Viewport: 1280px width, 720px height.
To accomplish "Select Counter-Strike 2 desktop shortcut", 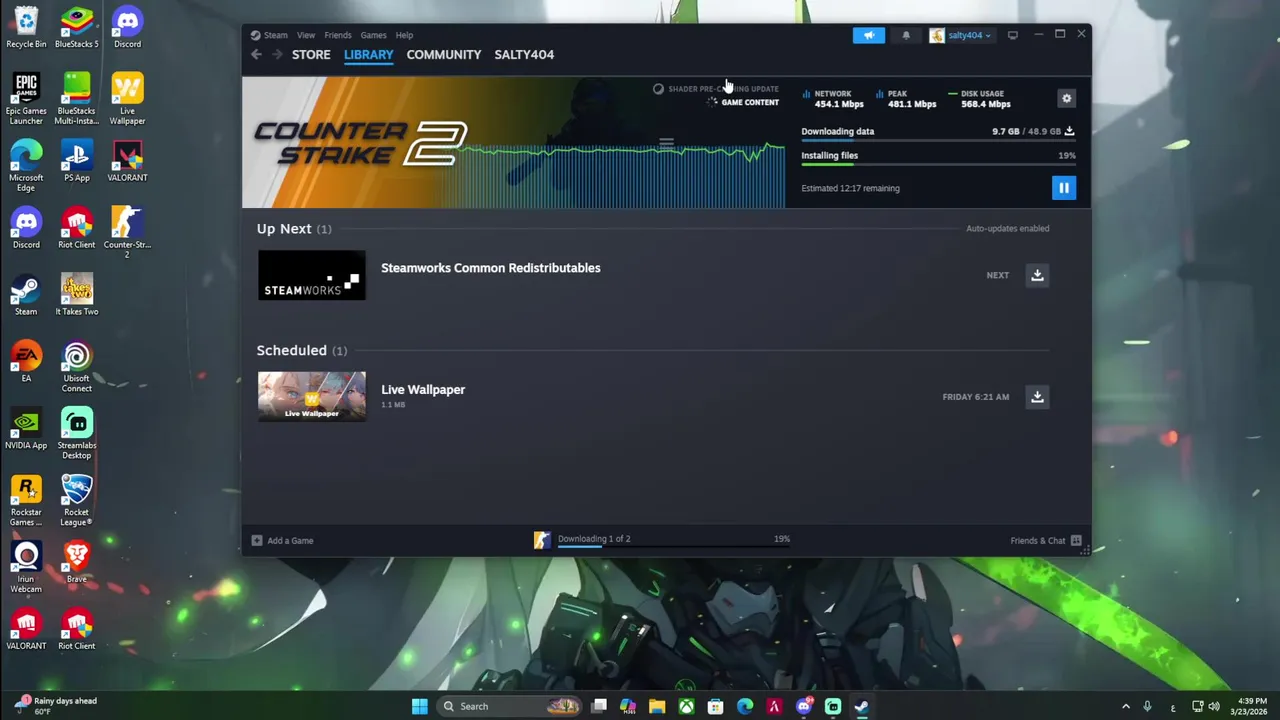I will [x=127, y=232].
